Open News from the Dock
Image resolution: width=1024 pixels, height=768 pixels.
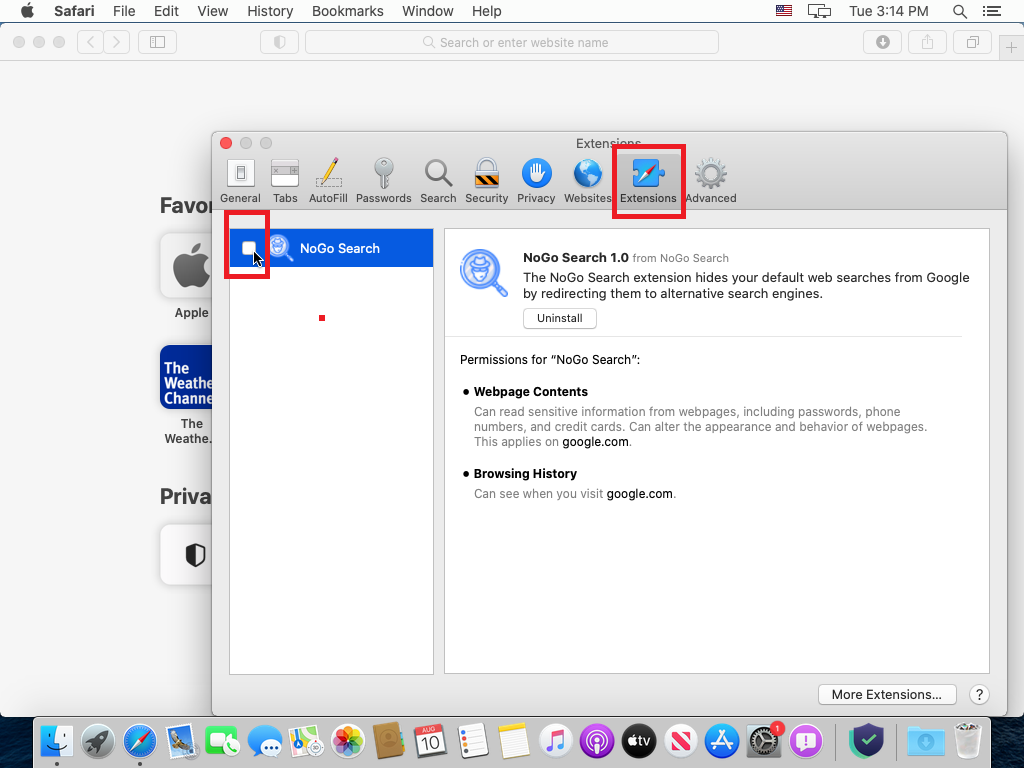click(680, 742)
